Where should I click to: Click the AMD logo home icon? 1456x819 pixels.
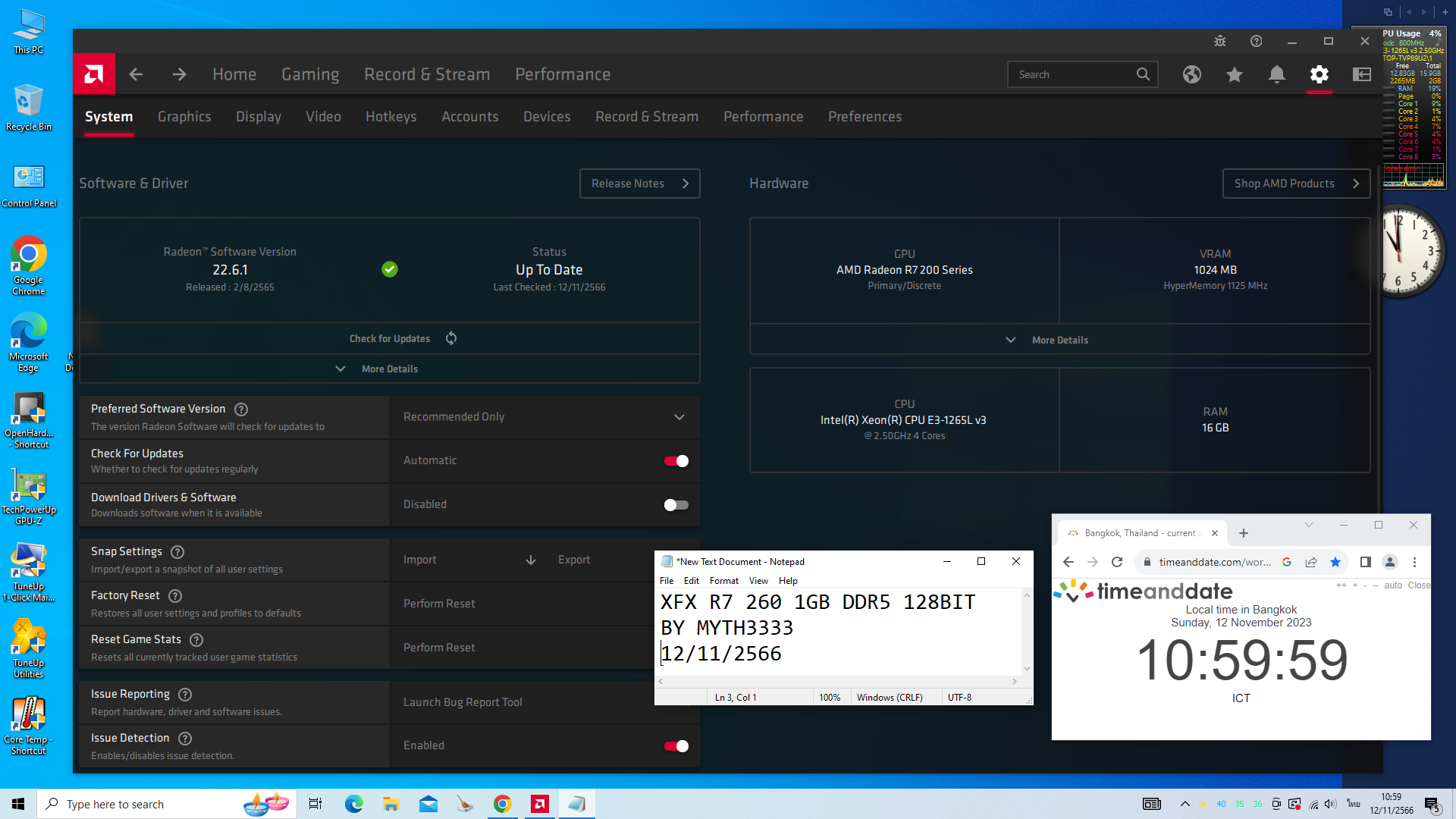94,74
